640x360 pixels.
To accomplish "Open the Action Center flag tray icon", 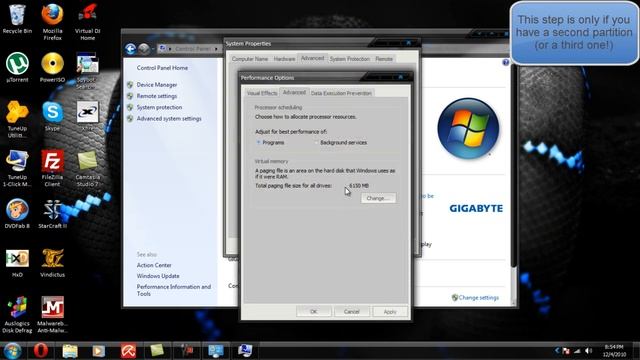I will click(x=566, y=351).
